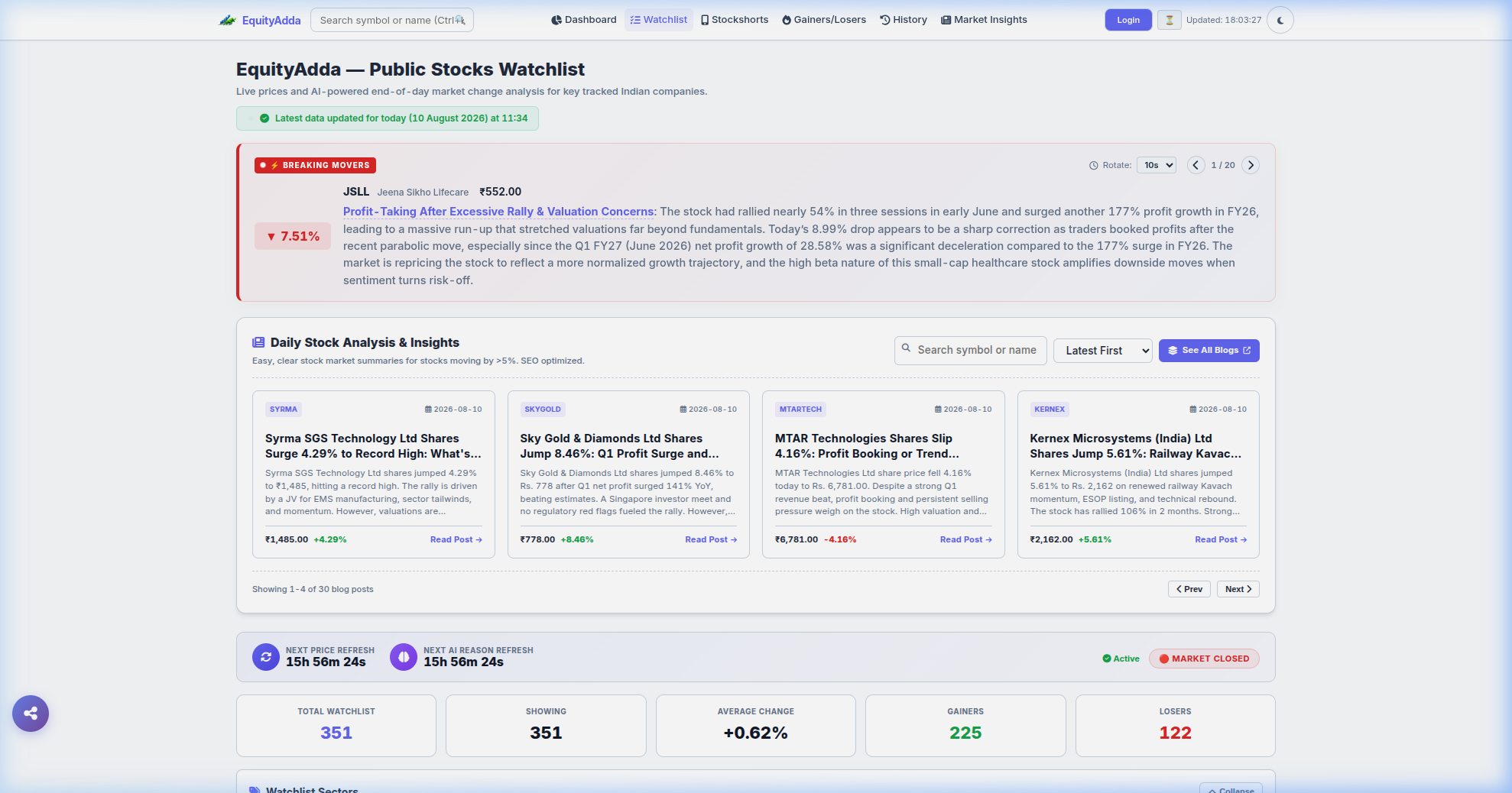
Task: Click the MTARTECH ticker tag
Action: (x=800, y=409)
